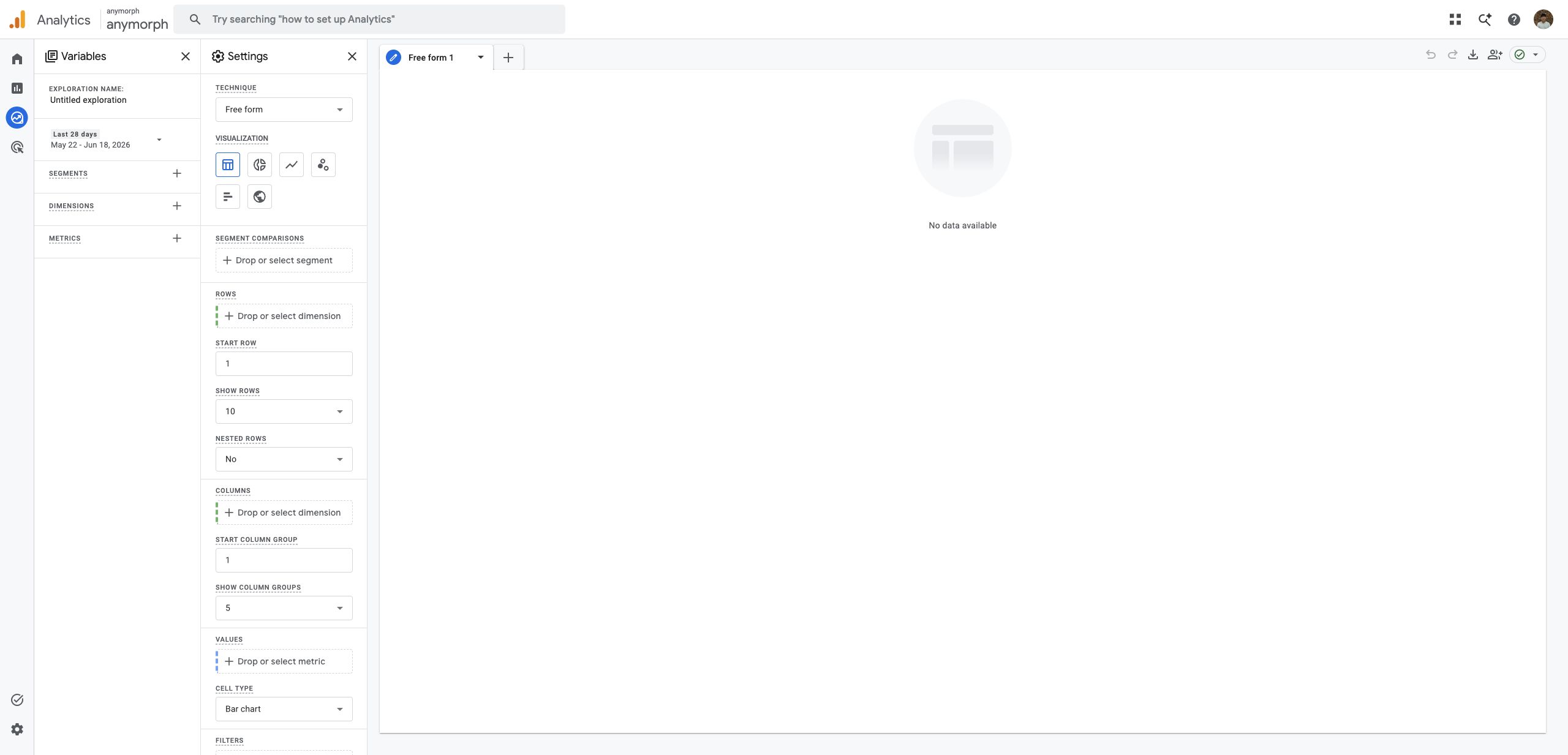Select the Scatter plot visualization
The image size is (1568, 755).
323,165
